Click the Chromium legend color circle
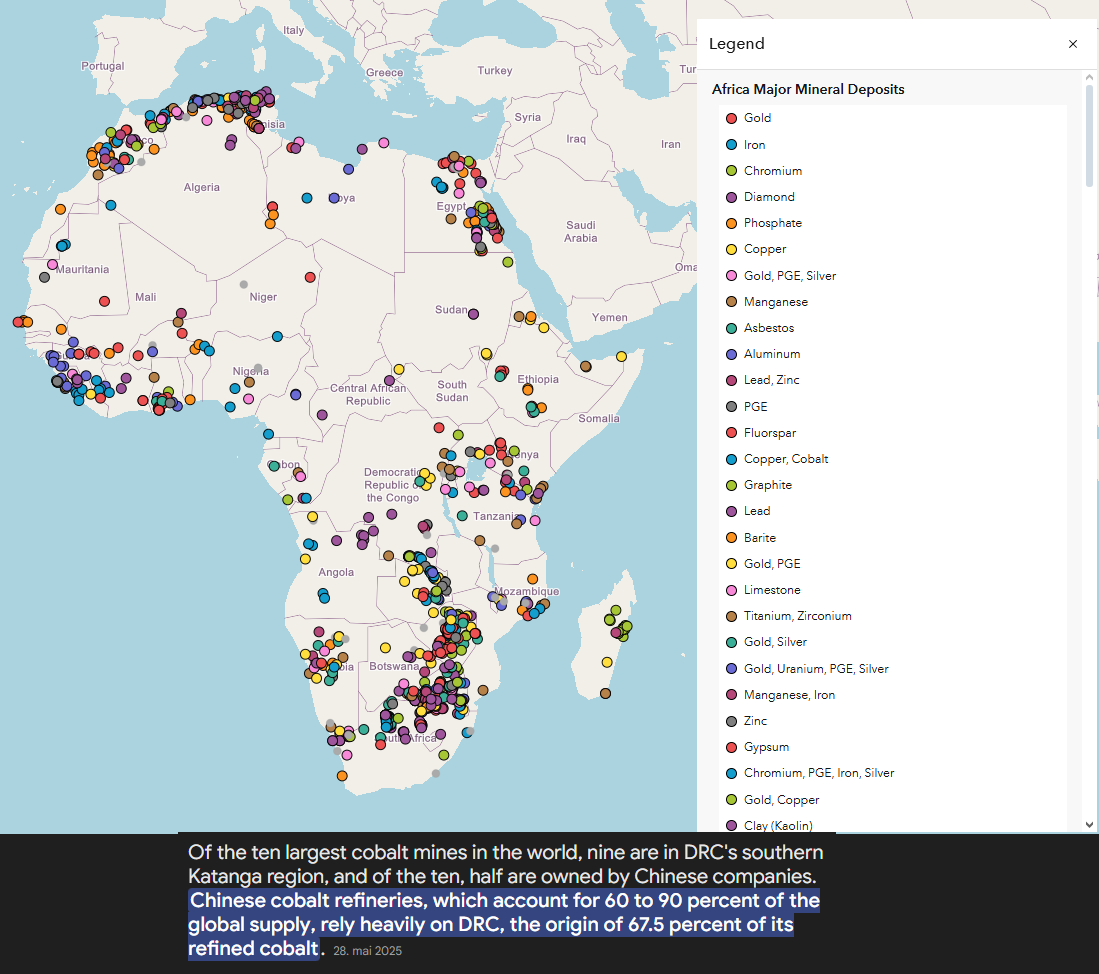1099x974 pixels. (731, 171)
